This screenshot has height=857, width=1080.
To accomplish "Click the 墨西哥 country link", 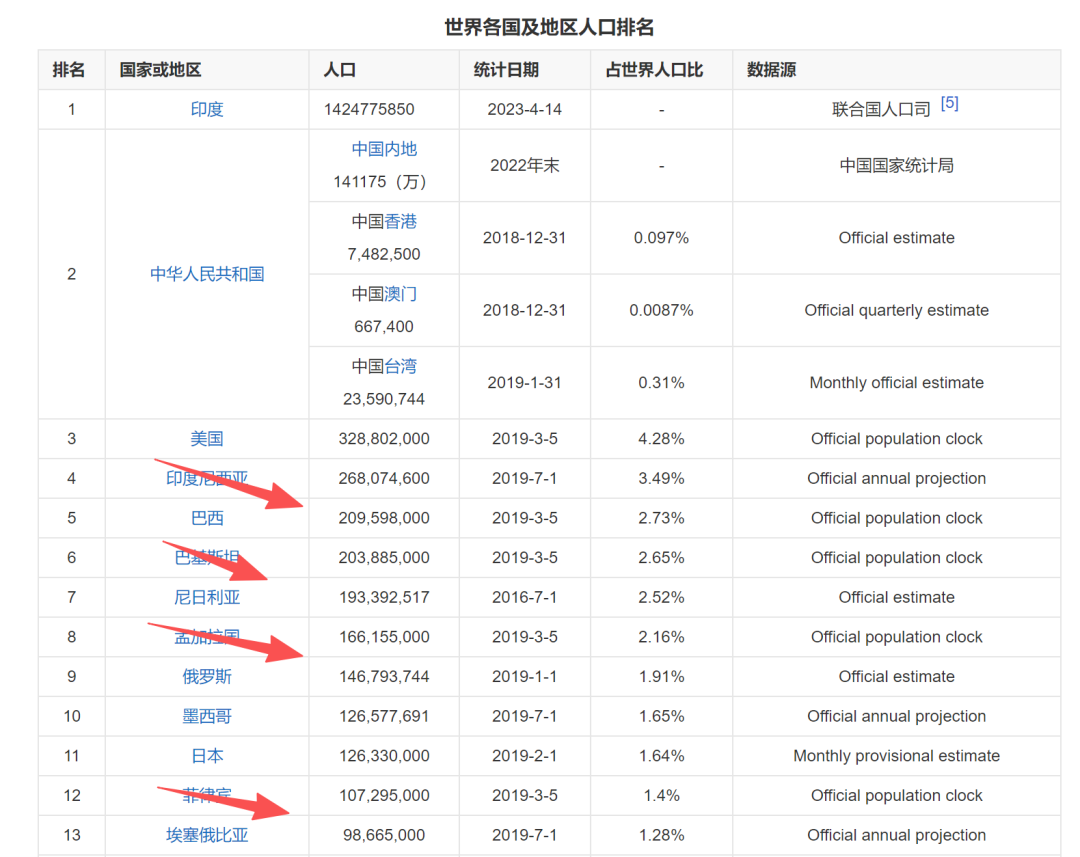I will pos(207,716).
